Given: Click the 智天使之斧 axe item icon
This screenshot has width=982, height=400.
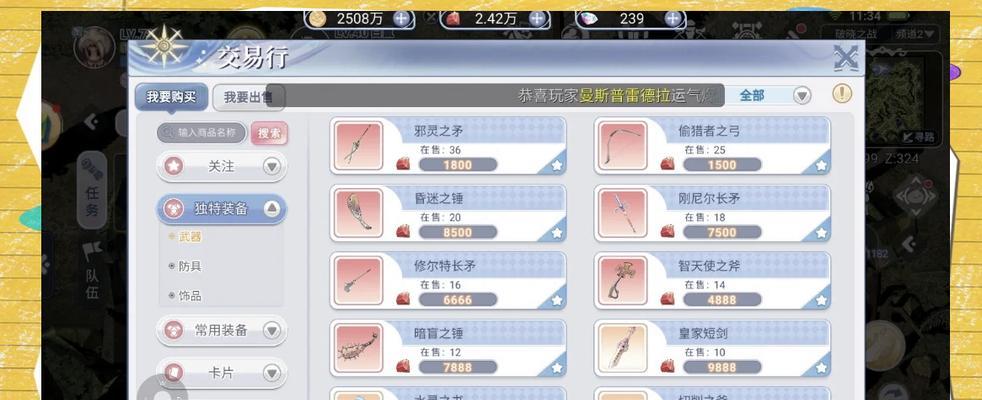Looking at the screenshot, I should tap(622, 280).
